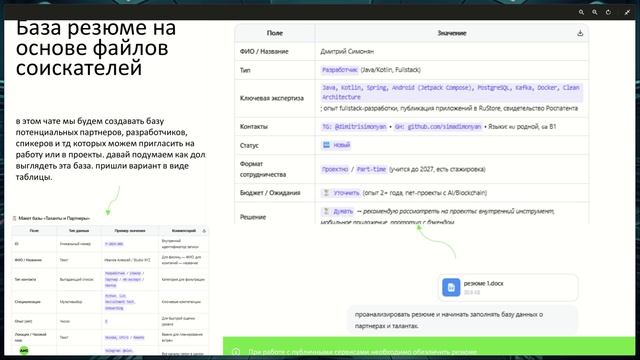Click the 'Формат сотрудничества' field label
Viewport: 640px width, 360px height.
pyautogui.click(x=263, y=169)
